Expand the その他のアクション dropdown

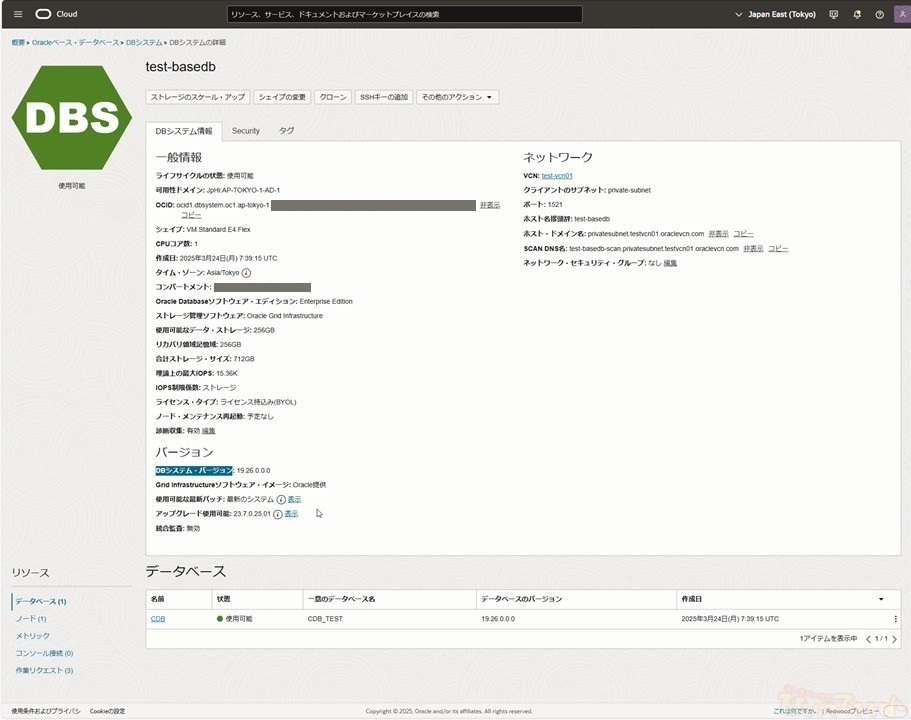[x=457, y=97]
